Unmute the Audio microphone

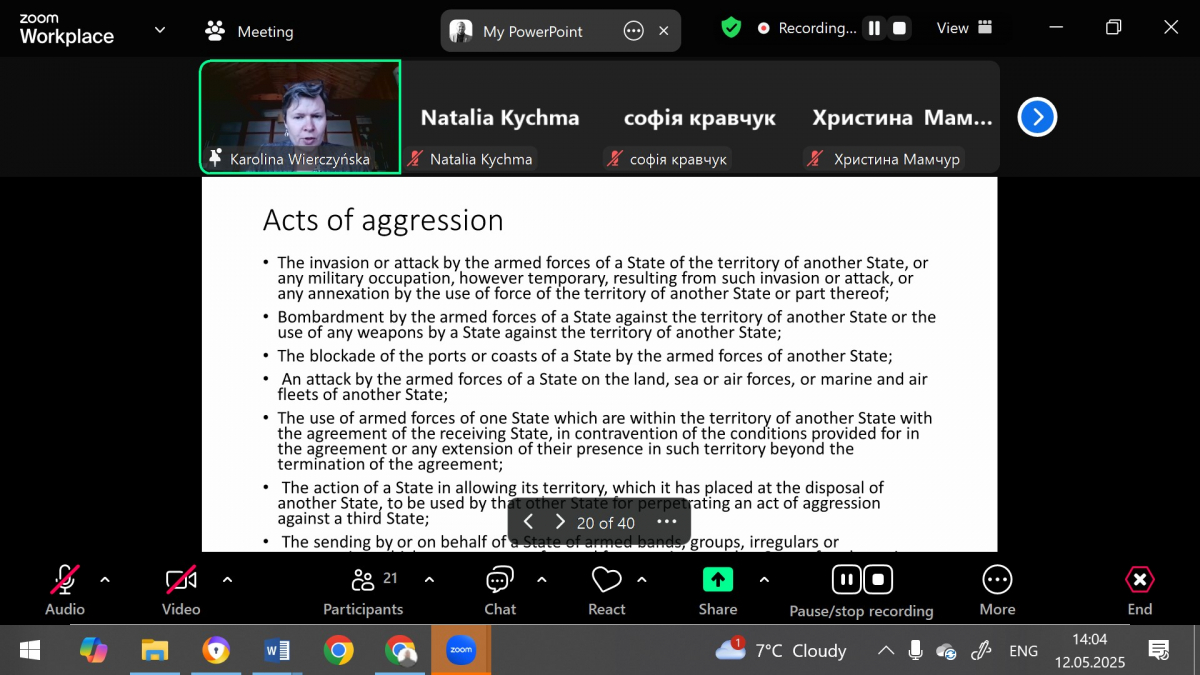pyautogui.click(x=65, y=580)
